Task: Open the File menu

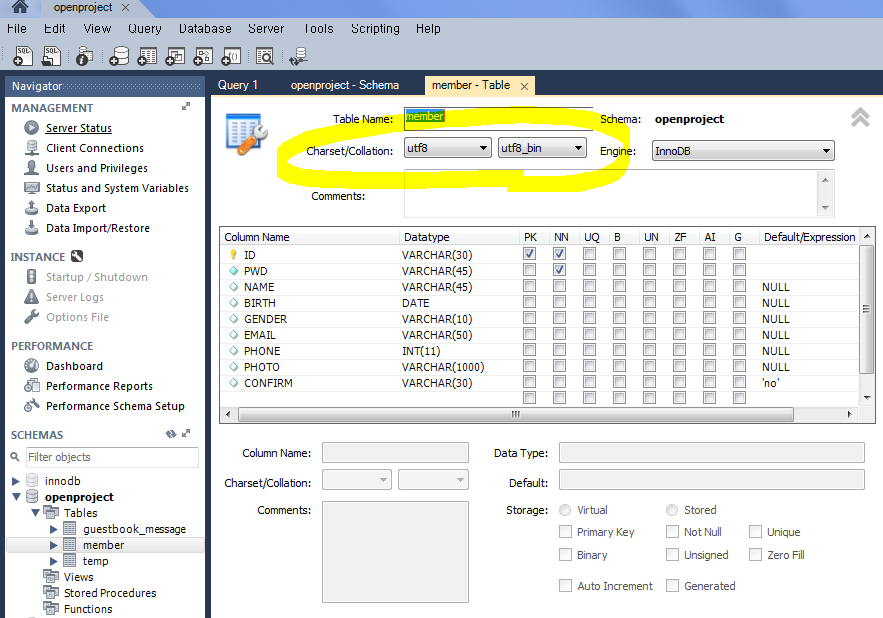Action: point(17,28)
